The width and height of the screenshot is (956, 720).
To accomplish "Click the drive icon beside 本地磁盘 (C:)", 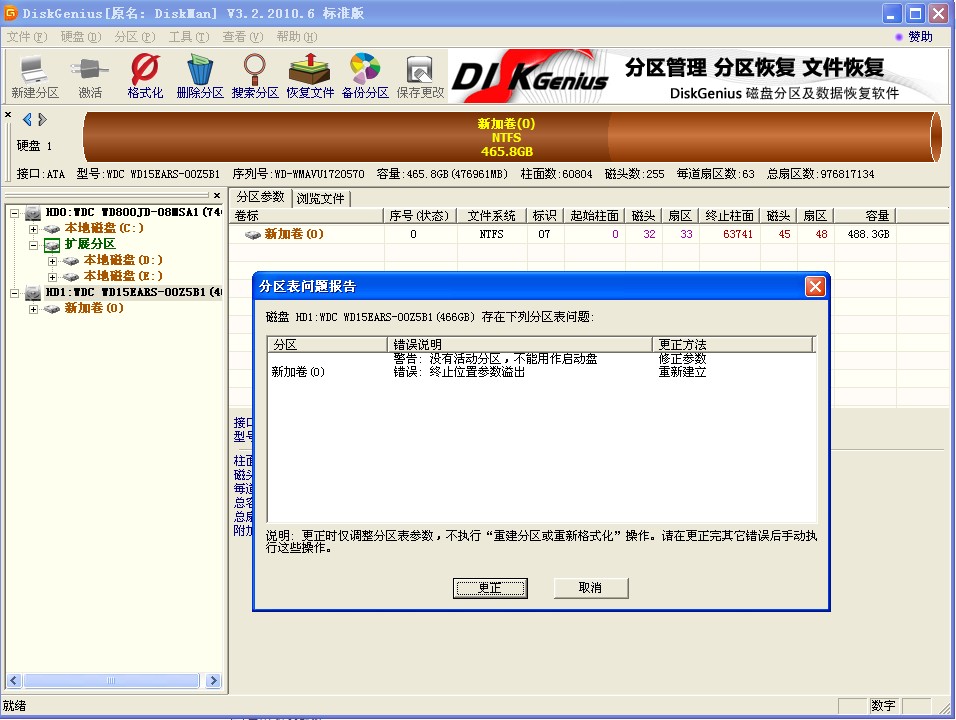I will click(x=52, y=229).
